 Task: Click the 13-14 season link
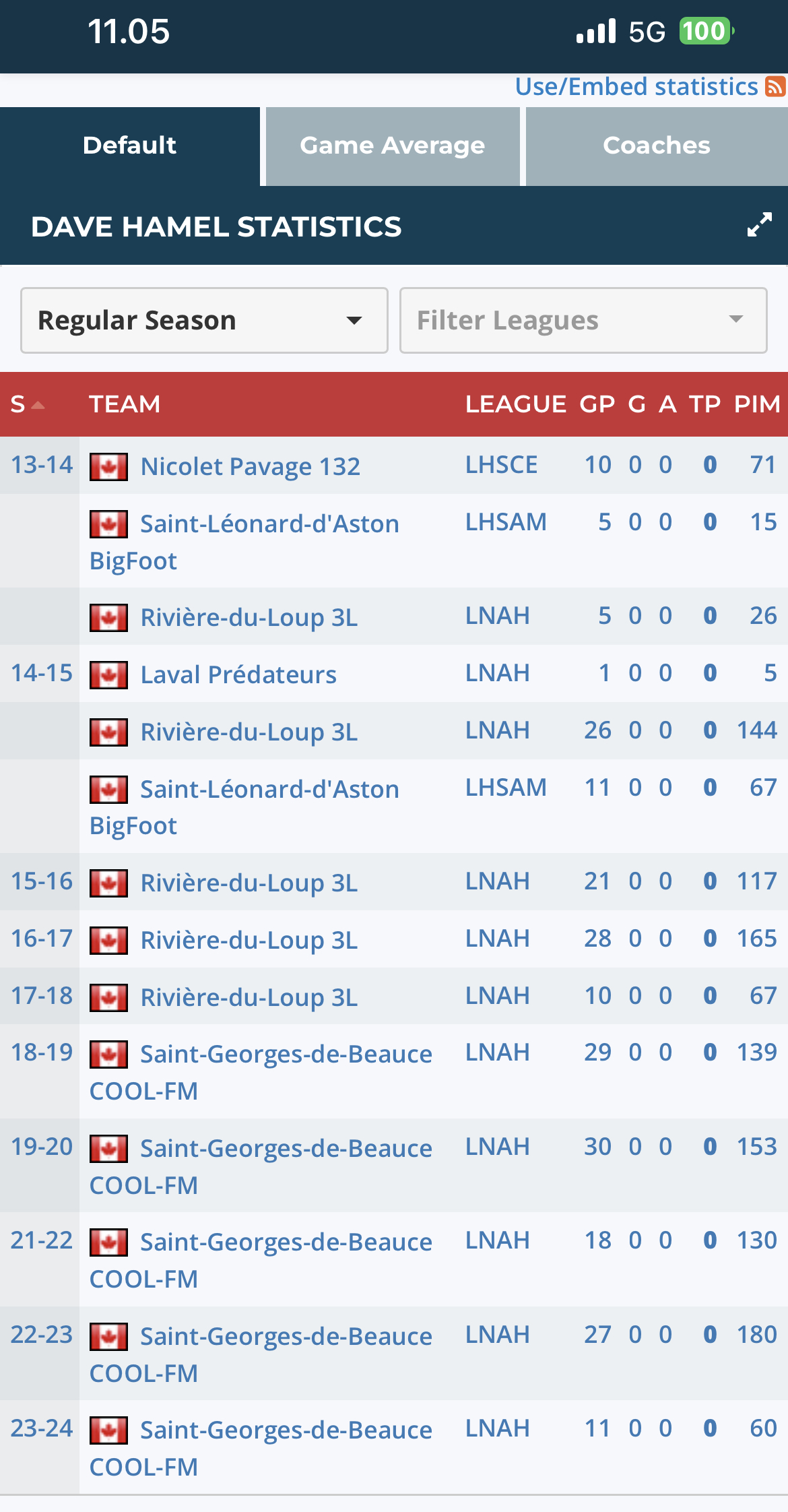point(42,465)
